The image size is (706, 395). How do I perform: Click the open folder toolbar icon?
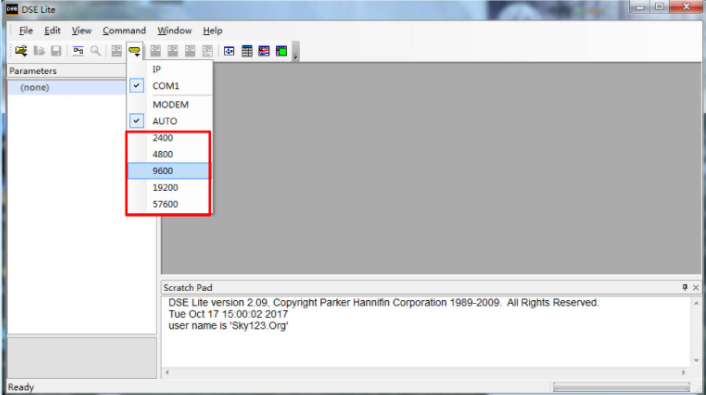click(21, 51)
